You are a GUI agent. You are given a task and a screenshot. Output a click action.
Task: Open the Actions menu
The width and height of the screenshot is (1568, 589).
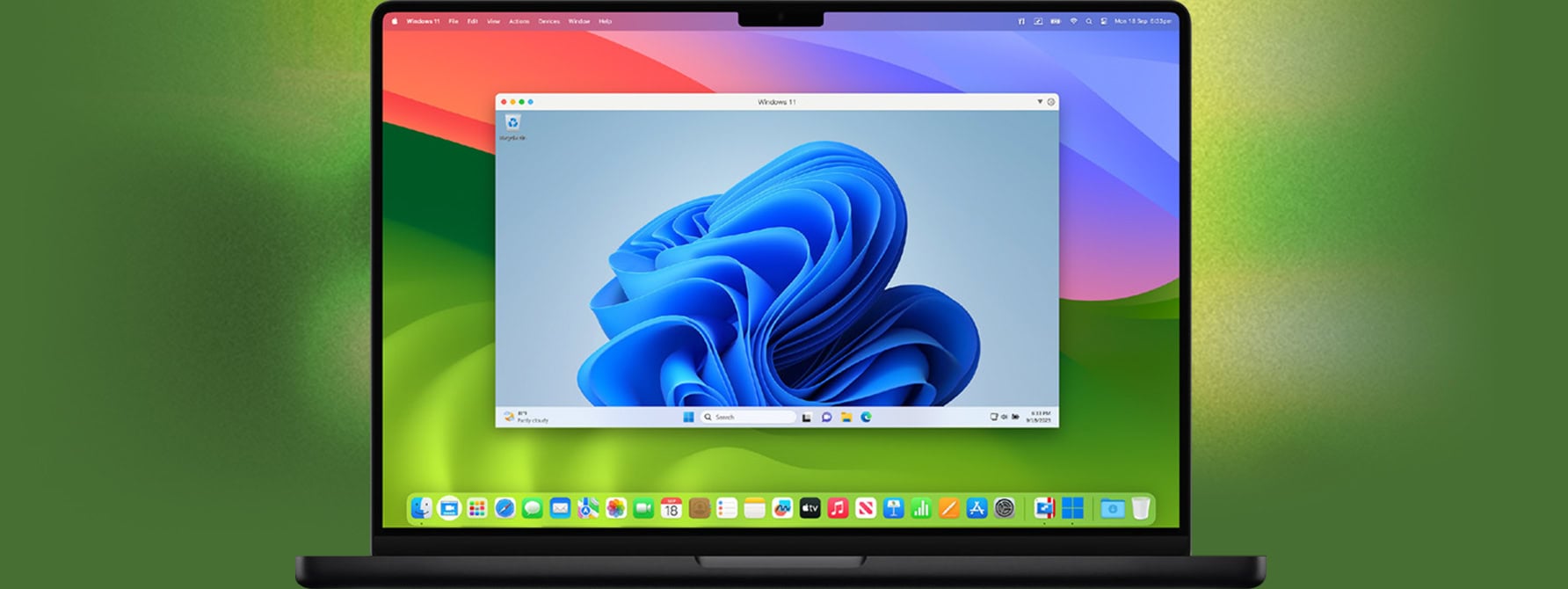(x=519, y=21)
